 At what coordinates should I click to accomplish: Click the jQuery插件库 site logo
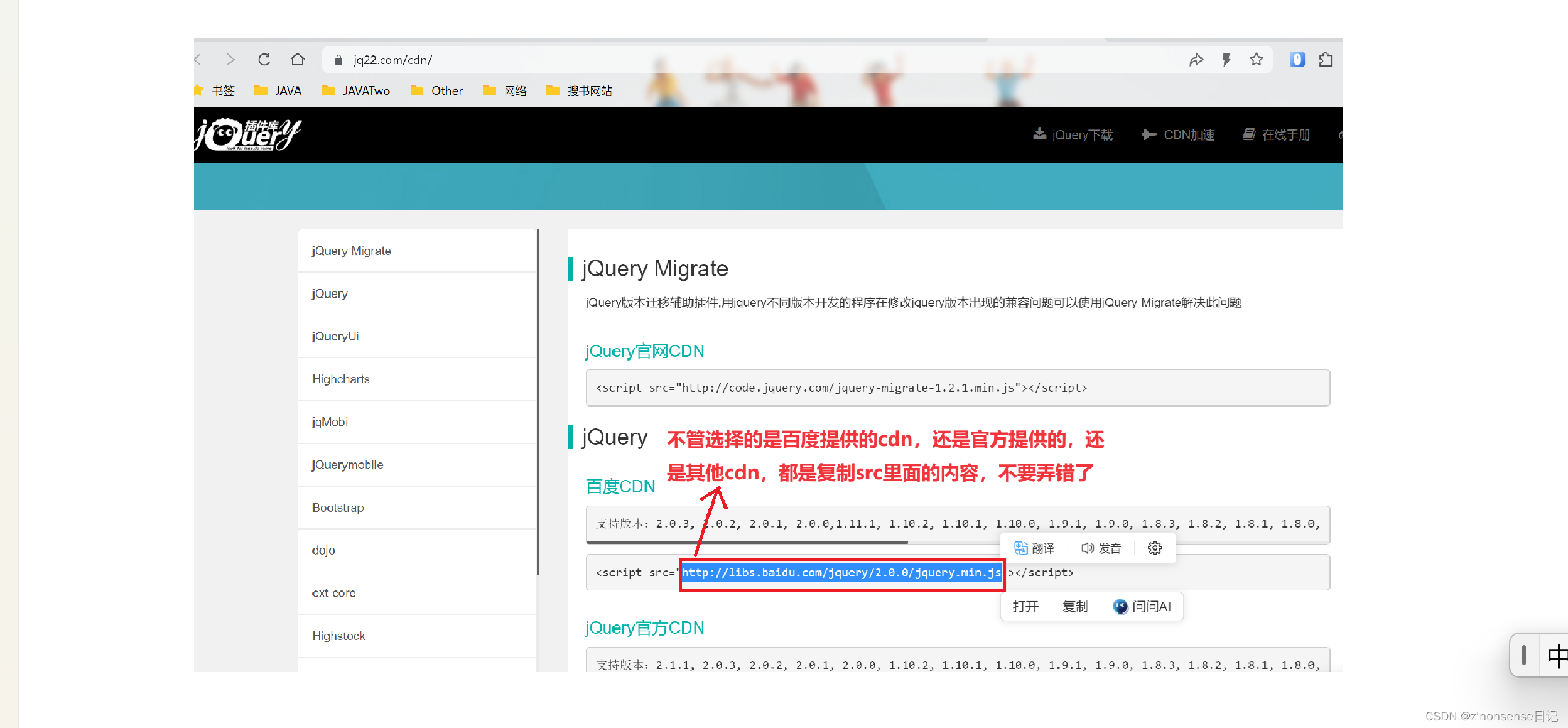(248, 134)
